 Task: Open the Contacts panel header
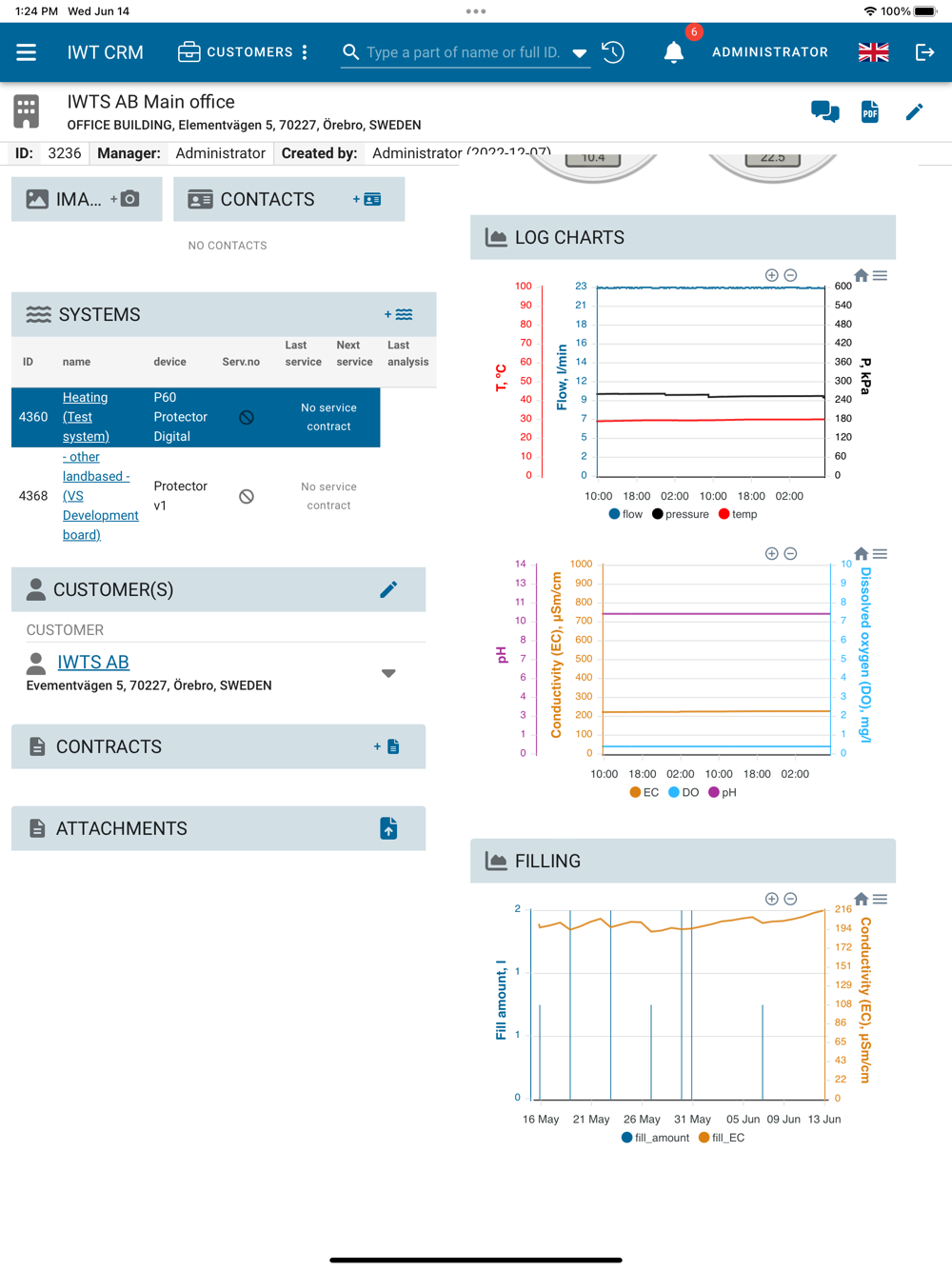tap(288, 199)
